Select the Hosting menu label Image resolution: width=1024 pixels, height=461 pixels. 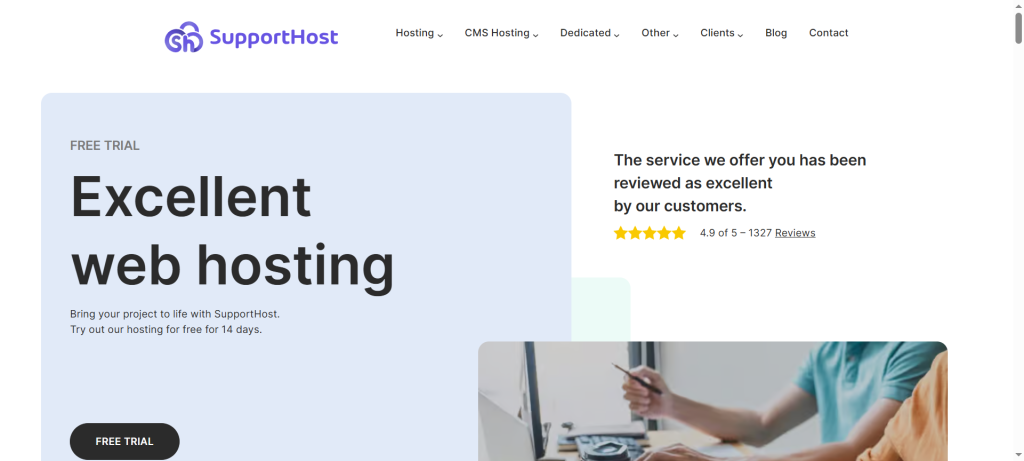pyautogui.click(x=415, y=33)
